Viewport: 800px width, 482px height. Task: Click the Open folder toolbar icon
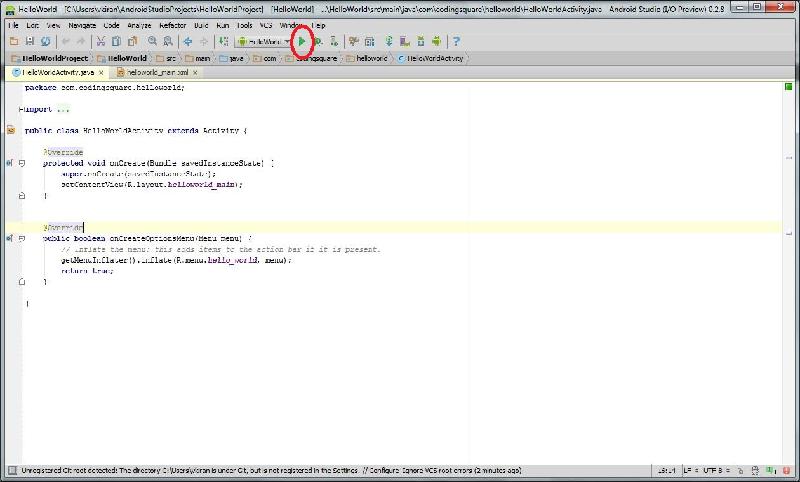coord(14,41)
